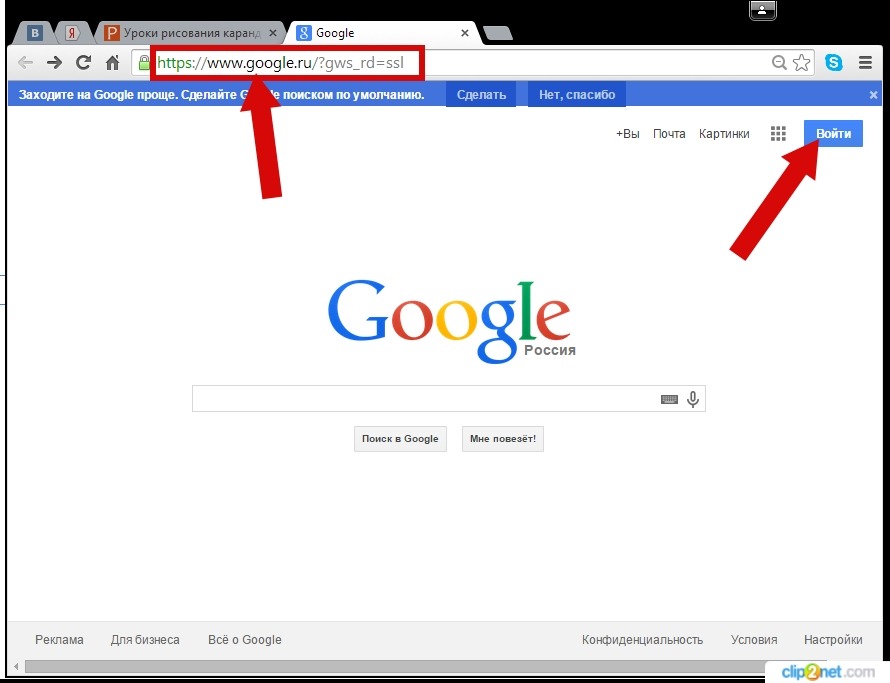Open the Условия footer link
The height and width of the screenshot is (683, 890).
tap(754, 640)
